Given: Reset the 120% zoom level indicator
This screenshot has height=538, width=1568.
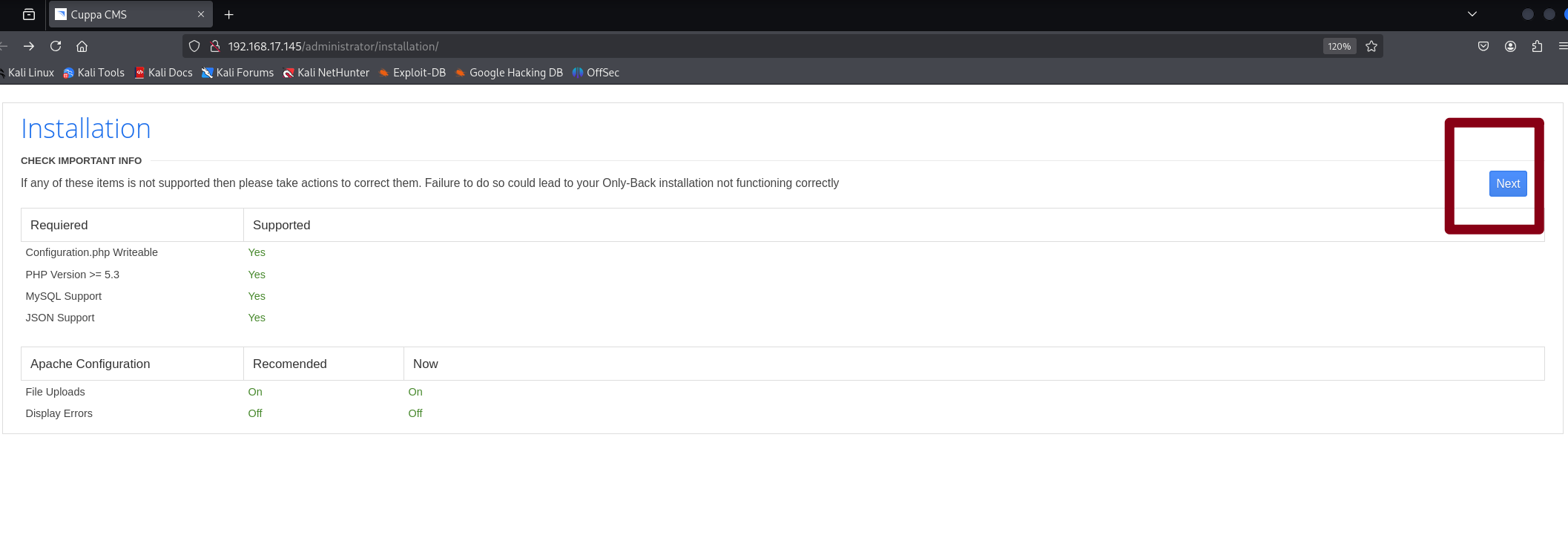Looking at the screenshot, I should click(1339, 46).
